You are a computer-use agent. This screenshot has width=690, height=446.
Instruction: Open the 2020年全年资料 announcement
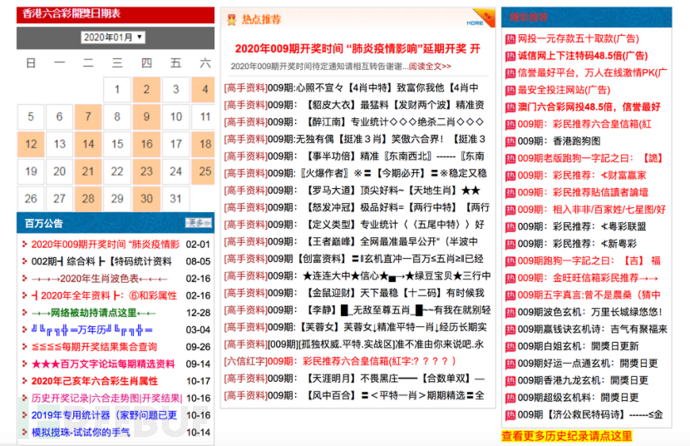(104, 296)
